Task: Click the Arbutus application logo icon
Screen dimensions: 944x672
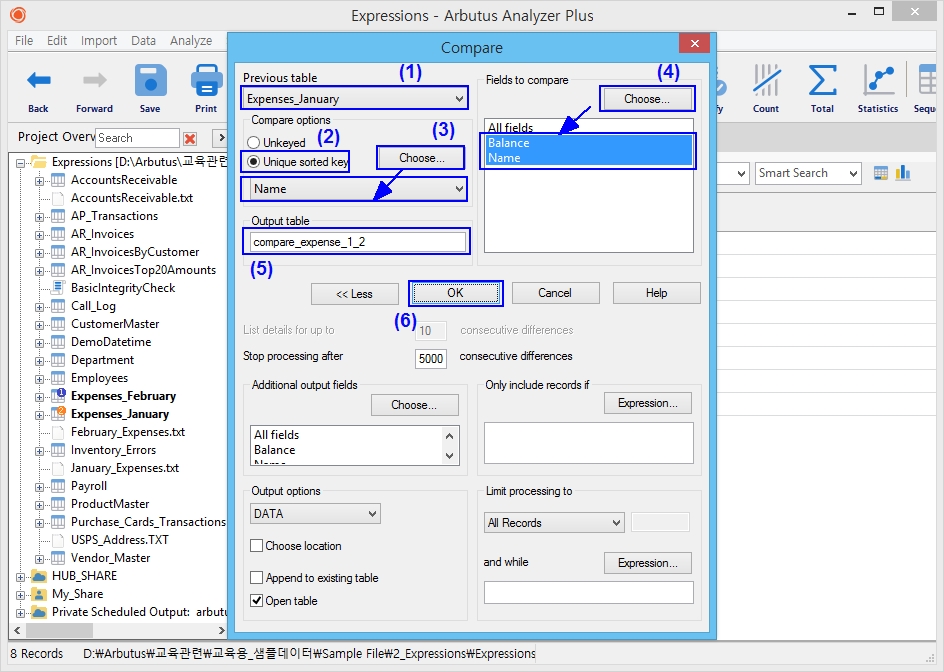Action: coord(18,14)
